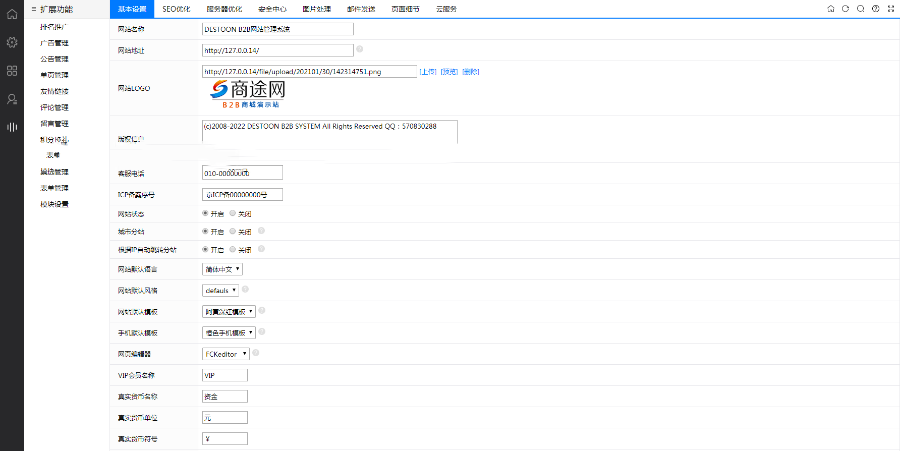Click the 真实货币符号 input containing ¥
Viewport: 900px width, 451px height.
[225, 439]
